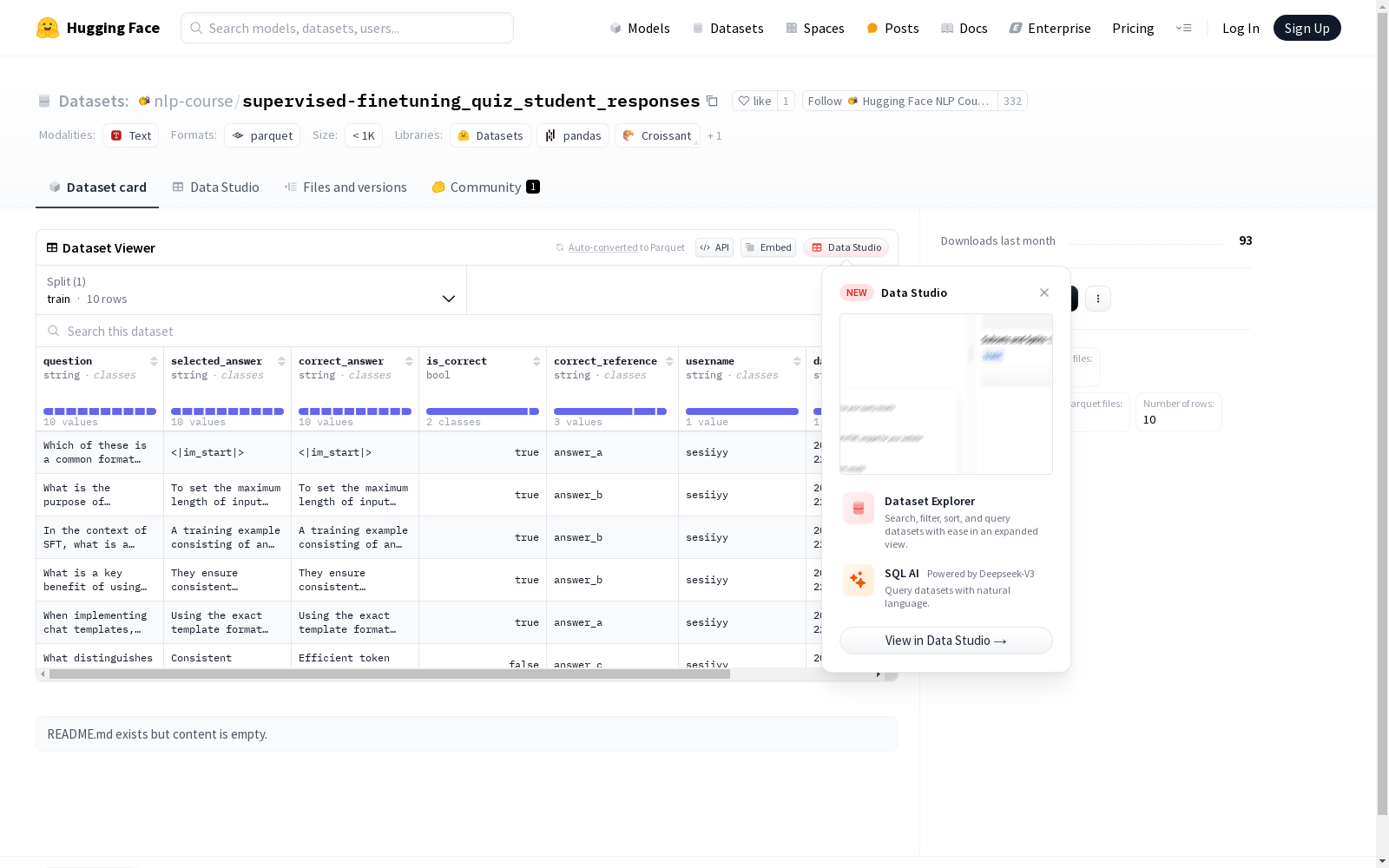The width and height of the screenshot is (1389, 868).
Task: Click the SQL AI sparkle icon
Action: (x=859, y=581)
